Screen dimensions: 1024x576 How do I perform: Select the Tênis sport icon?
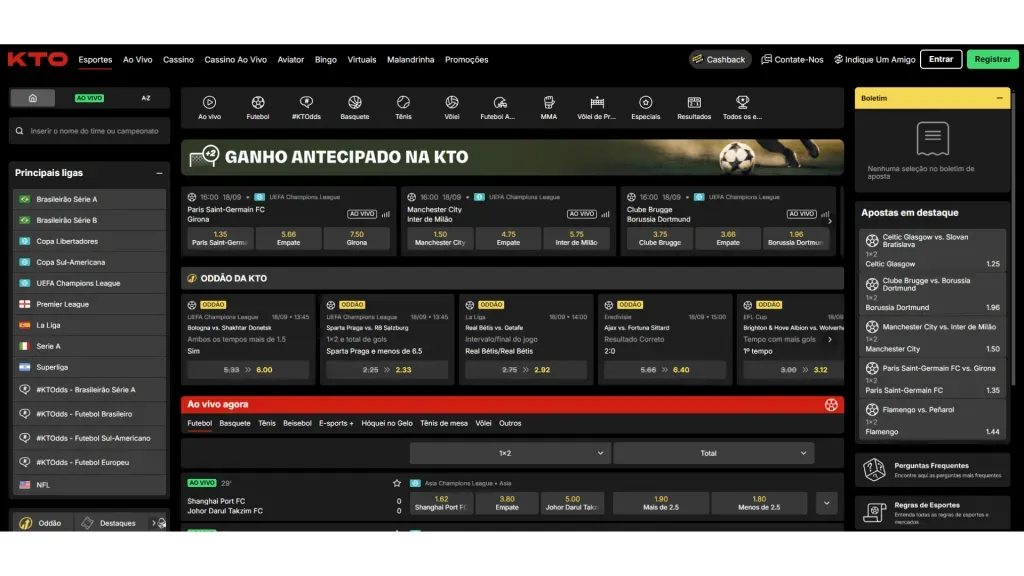tap(403, 102)
